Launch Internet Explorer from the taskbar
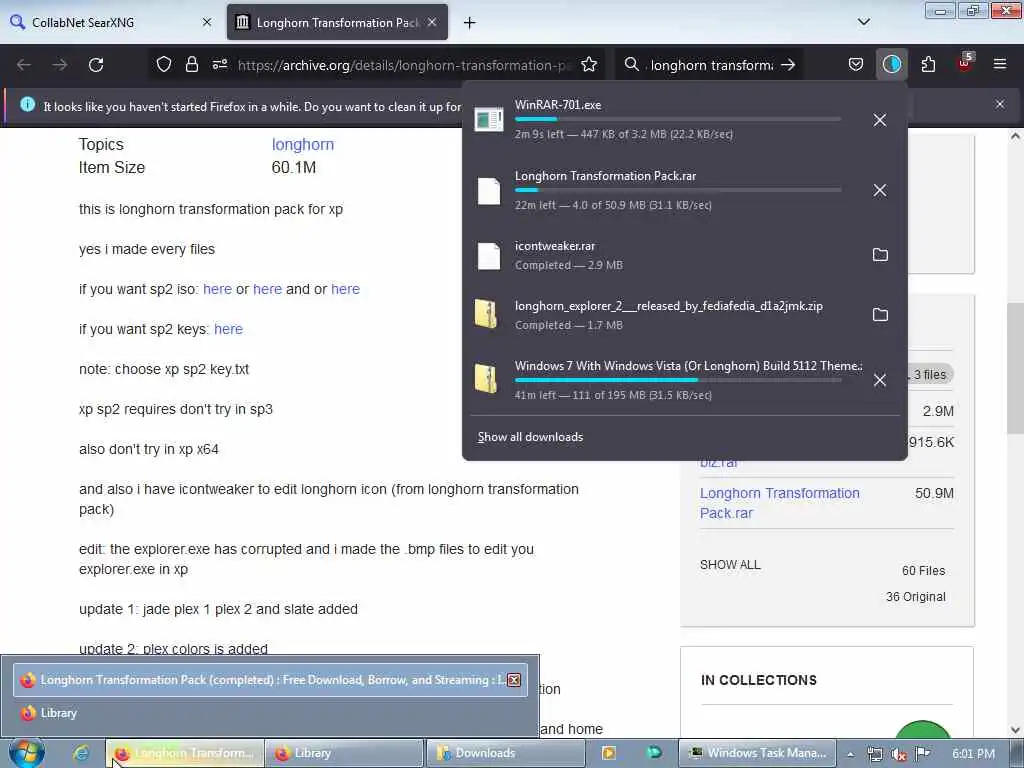The width and height of the screenshot is (1024, 768). pyautogui.click(x=81, y=753)
